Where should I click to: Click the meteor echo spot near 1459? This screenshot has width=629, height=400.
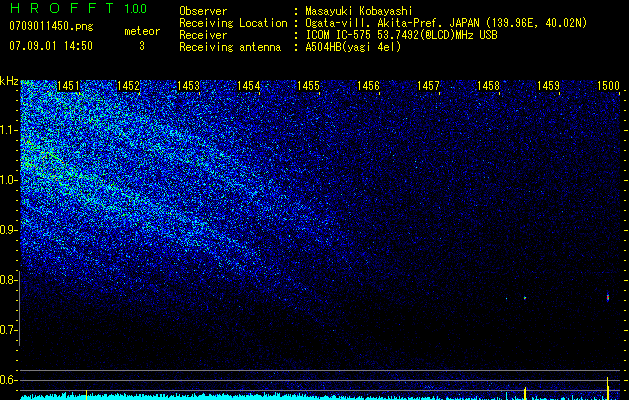pos(525,298)
